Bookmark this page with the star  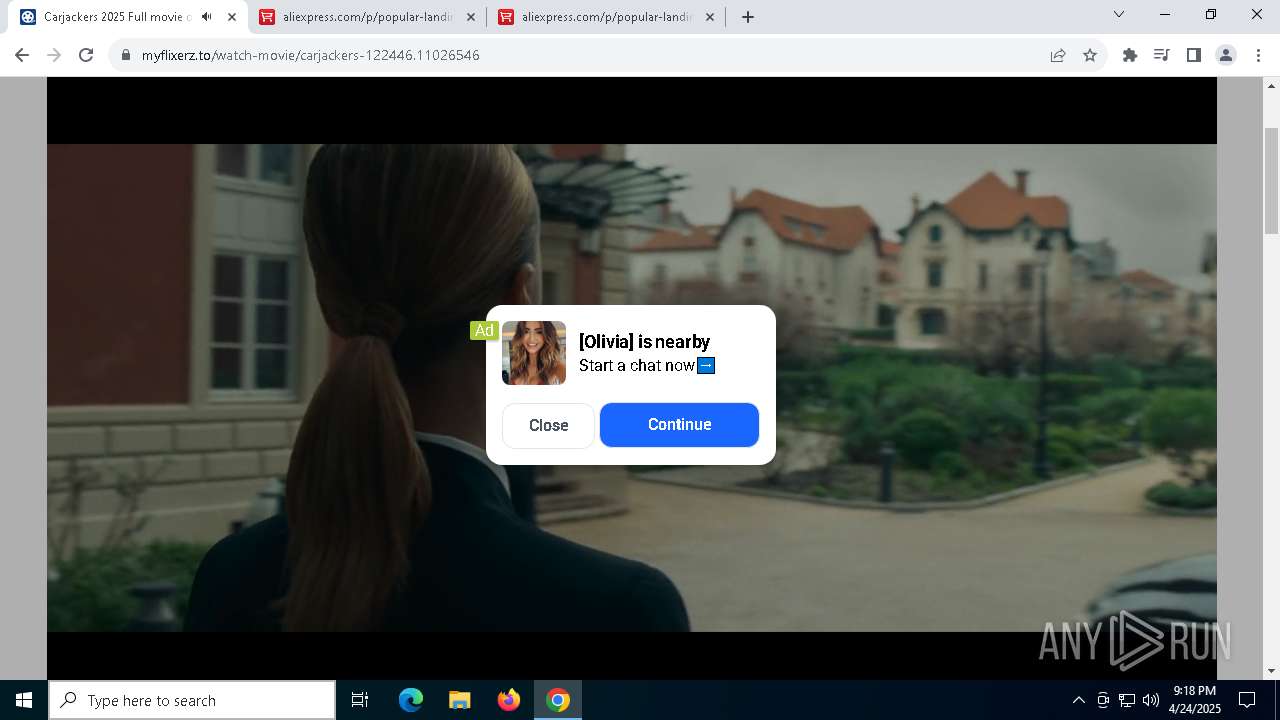1090,55
